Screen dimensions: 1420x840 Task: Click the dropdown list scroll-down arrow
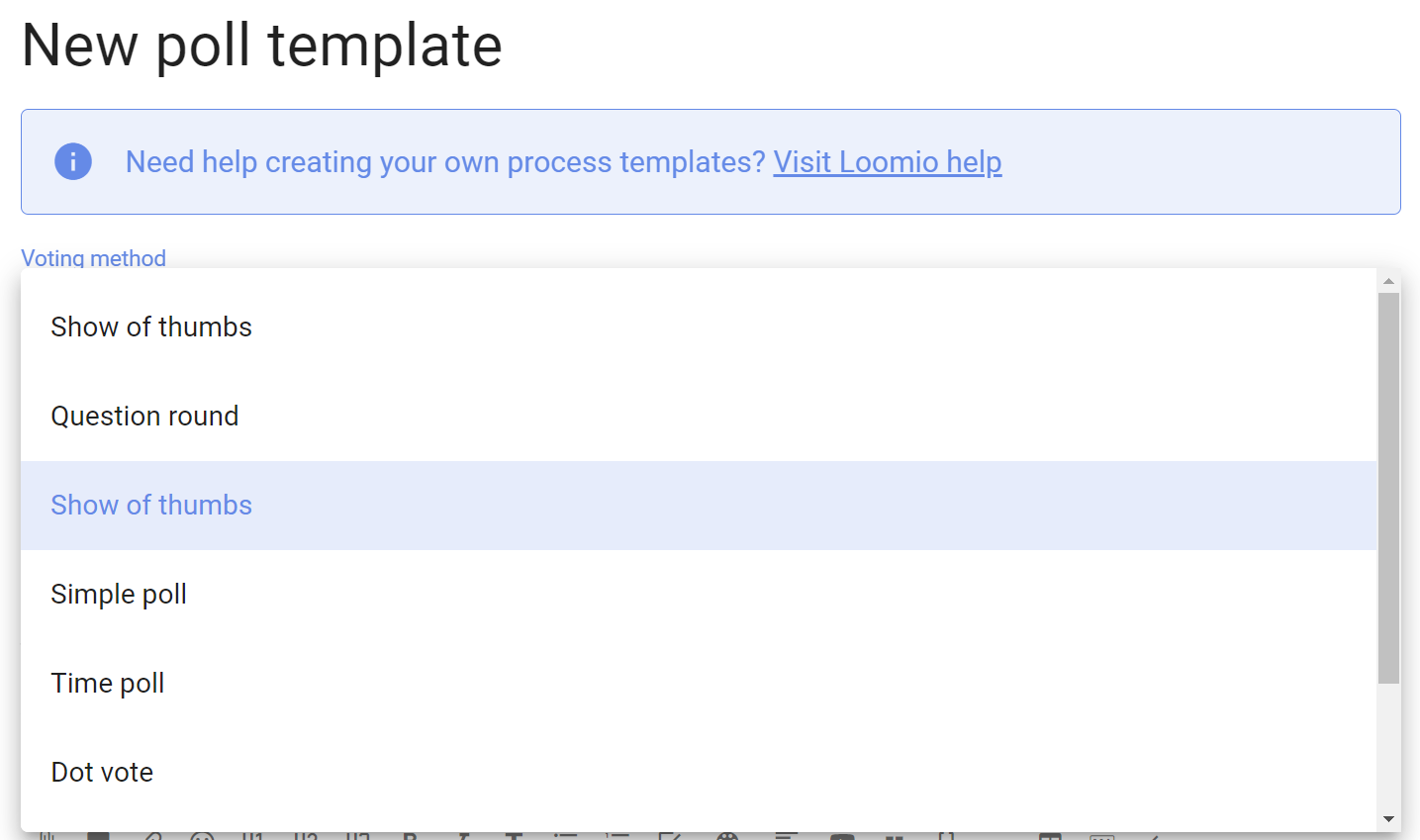pyautogui.click(x=1388, y=819)
